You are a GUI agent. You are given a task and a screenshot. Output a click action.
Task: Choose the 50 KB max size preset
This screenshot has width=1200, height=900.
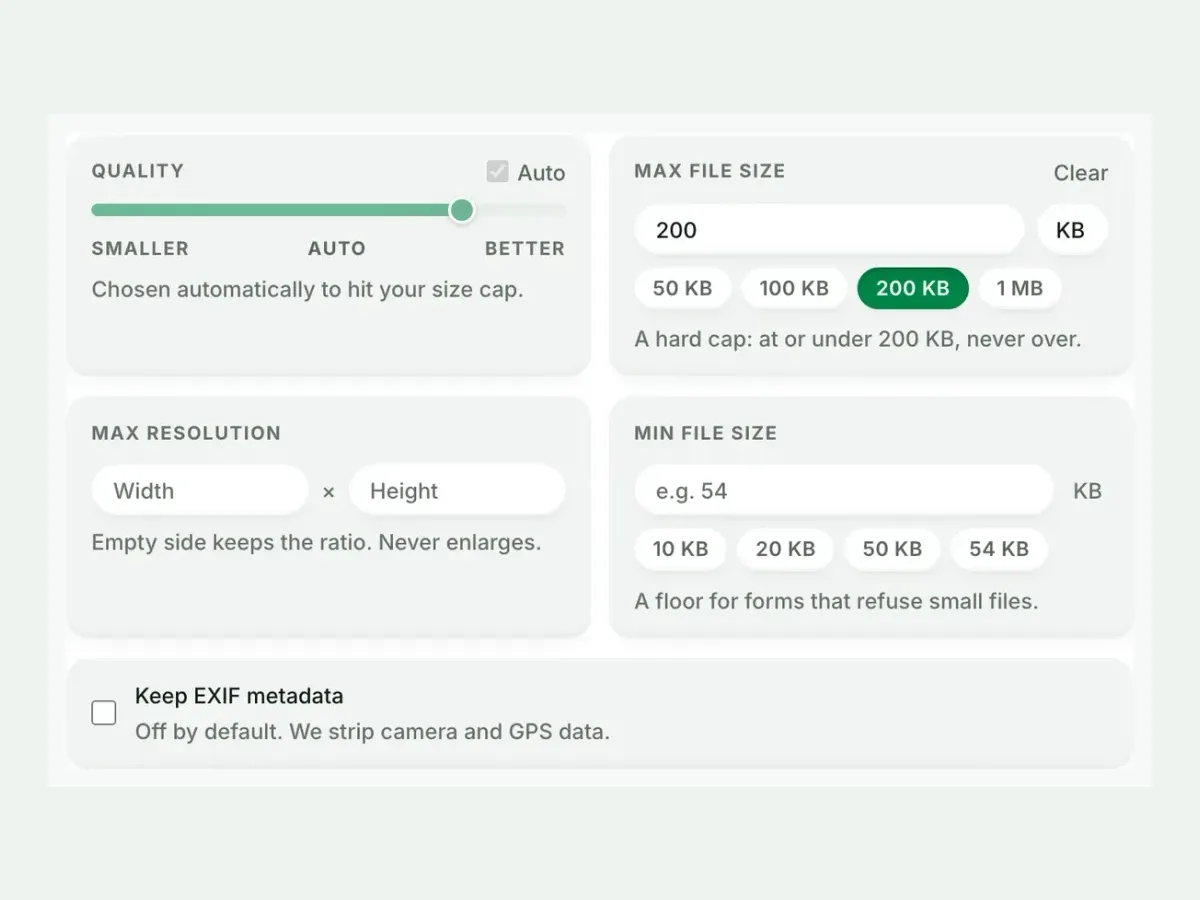(x=683, y=288)
